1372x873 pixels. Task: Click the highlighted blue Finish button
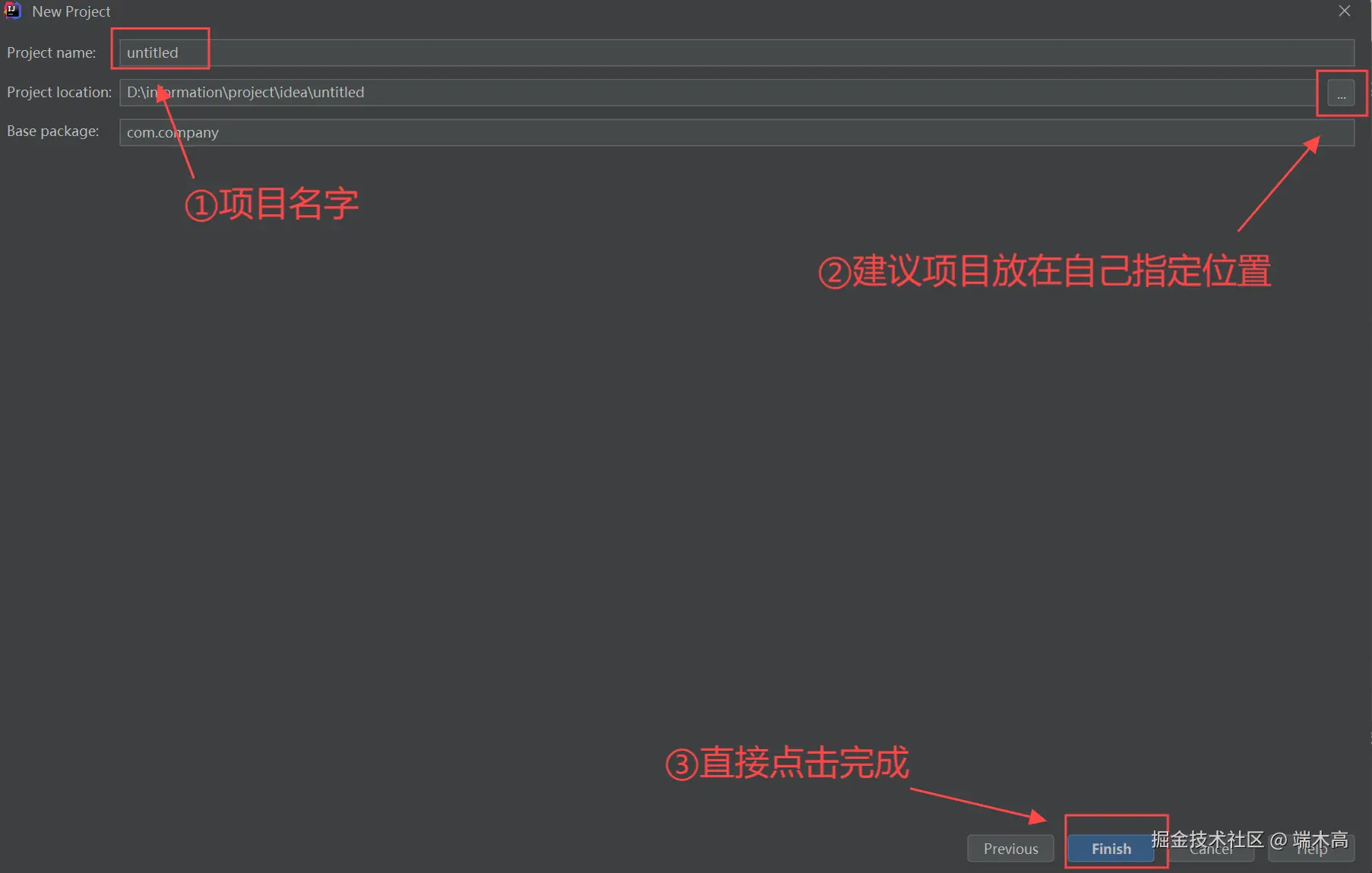tap(1111, 849)
